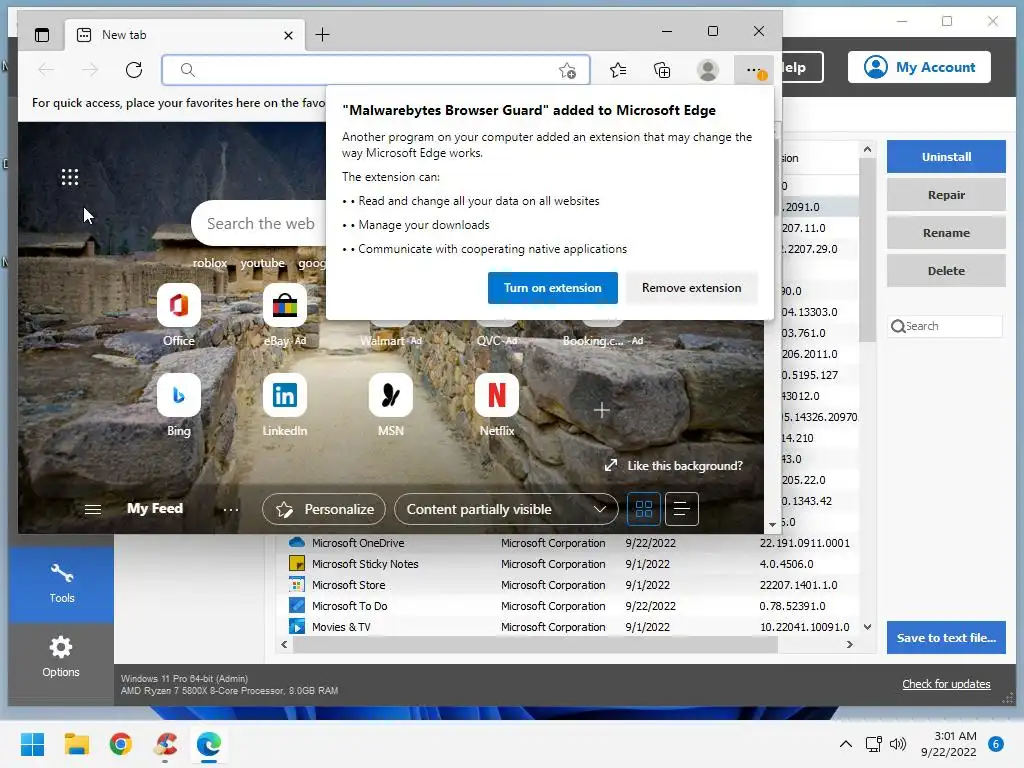Viewport: 1024px width, 768px height.
Task: Click the Check for updates link
Action: pyautogui.click(x=946, y=684)
